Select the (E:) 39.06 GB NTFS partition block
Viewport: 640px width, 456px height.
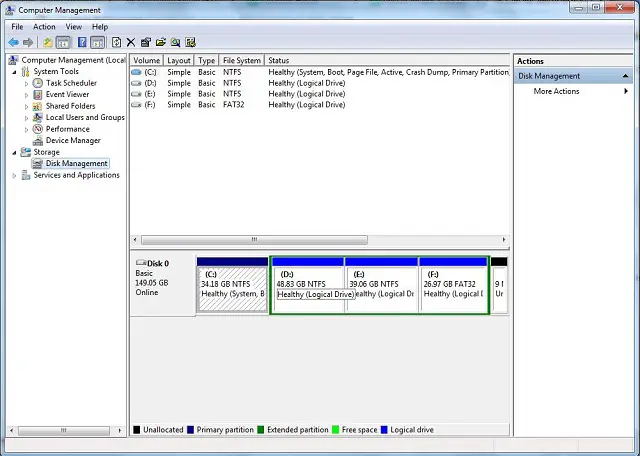pos(381,285)
